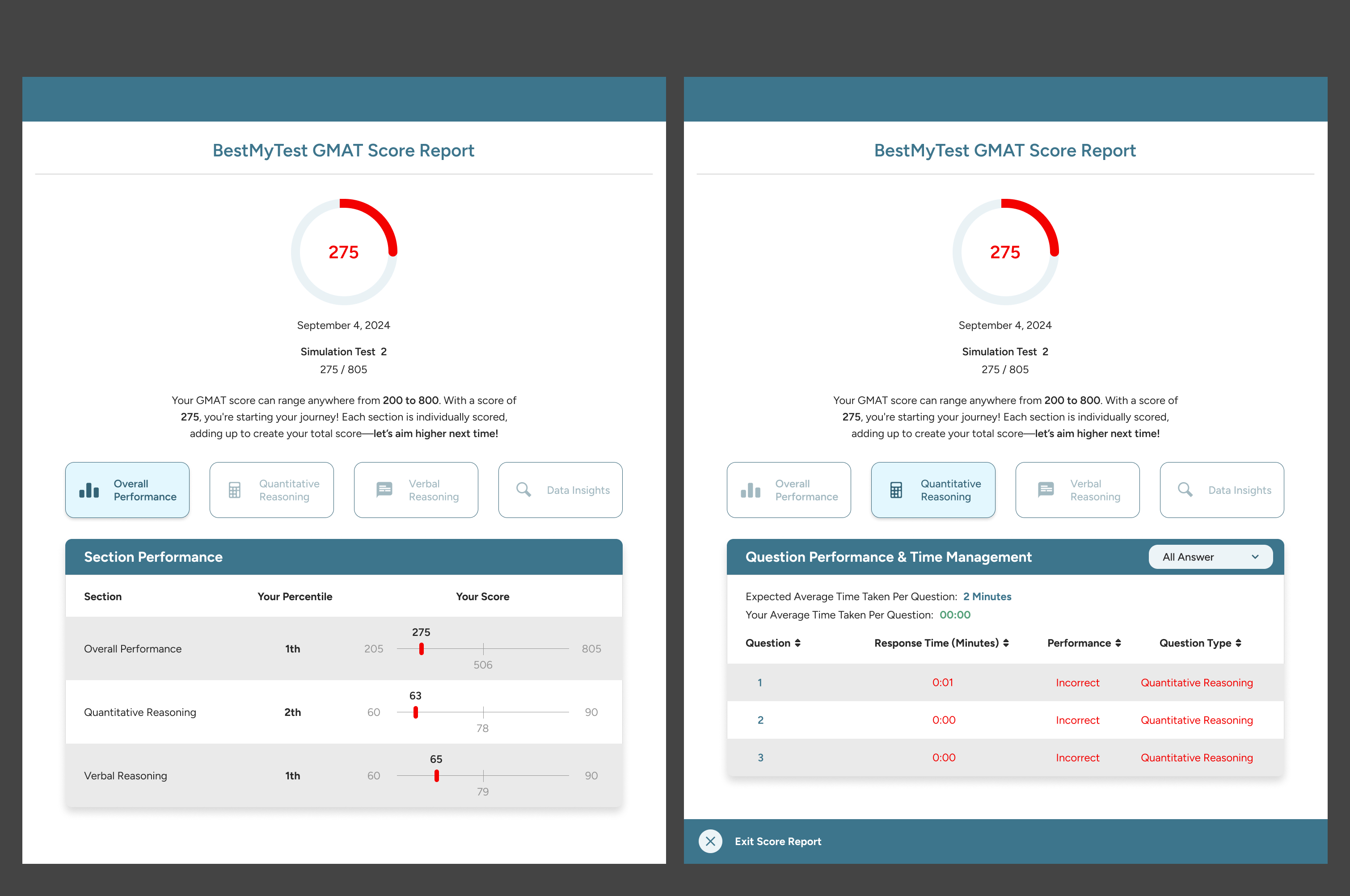
Task: Click Performance column header text
Action: click(x=1079, y=643)
